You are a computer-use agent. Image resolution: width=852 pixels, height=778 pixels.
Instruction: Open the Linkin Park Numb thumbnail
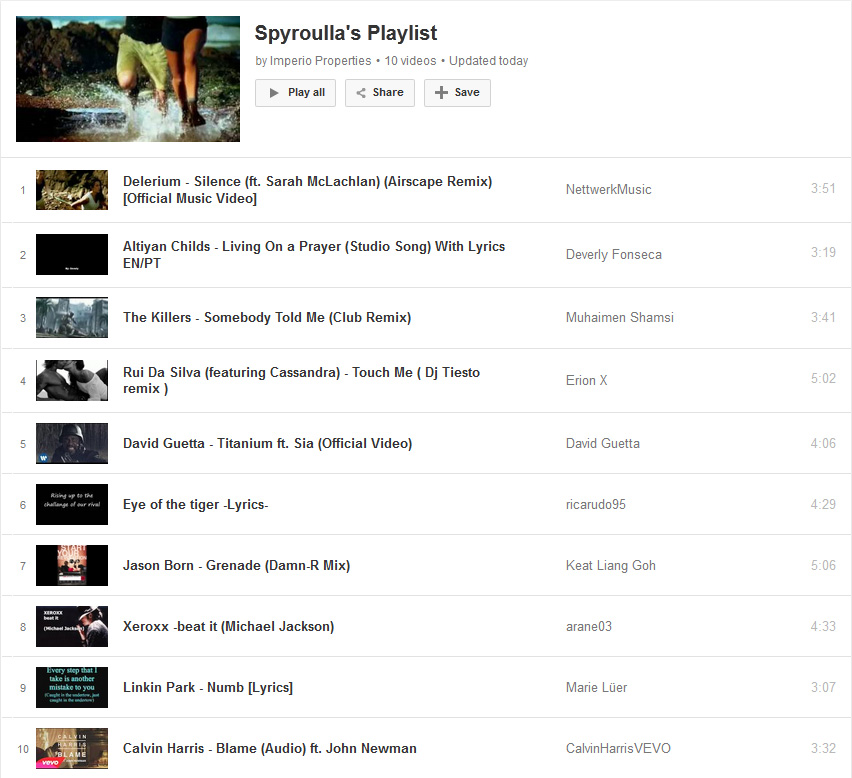[x=72, y=687]
